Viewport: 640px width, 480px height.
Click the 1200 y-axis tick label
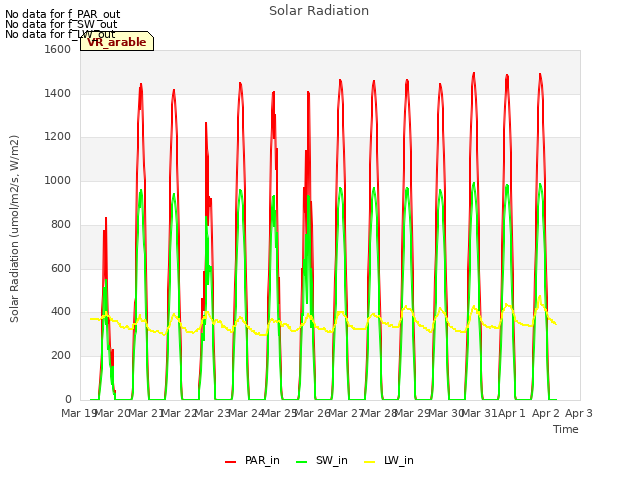[x=57, y=137]
